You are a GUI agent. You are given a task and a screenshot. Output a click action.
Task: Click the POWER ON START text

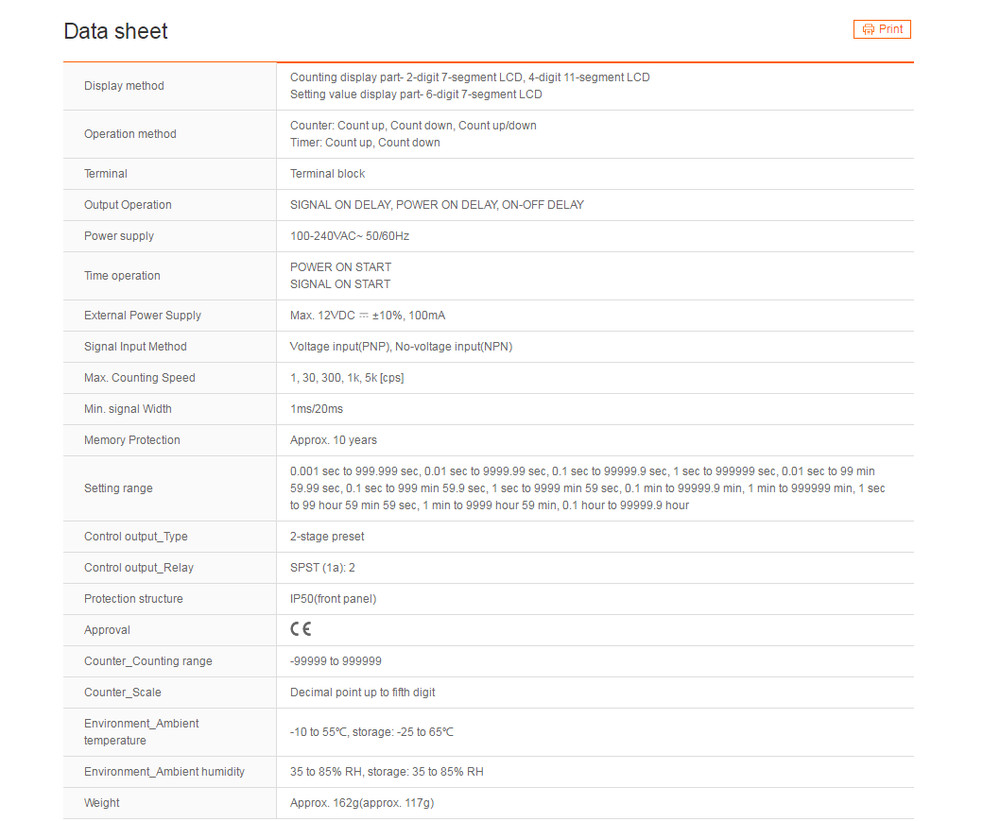pyautogui.click(x=340, y=267)
